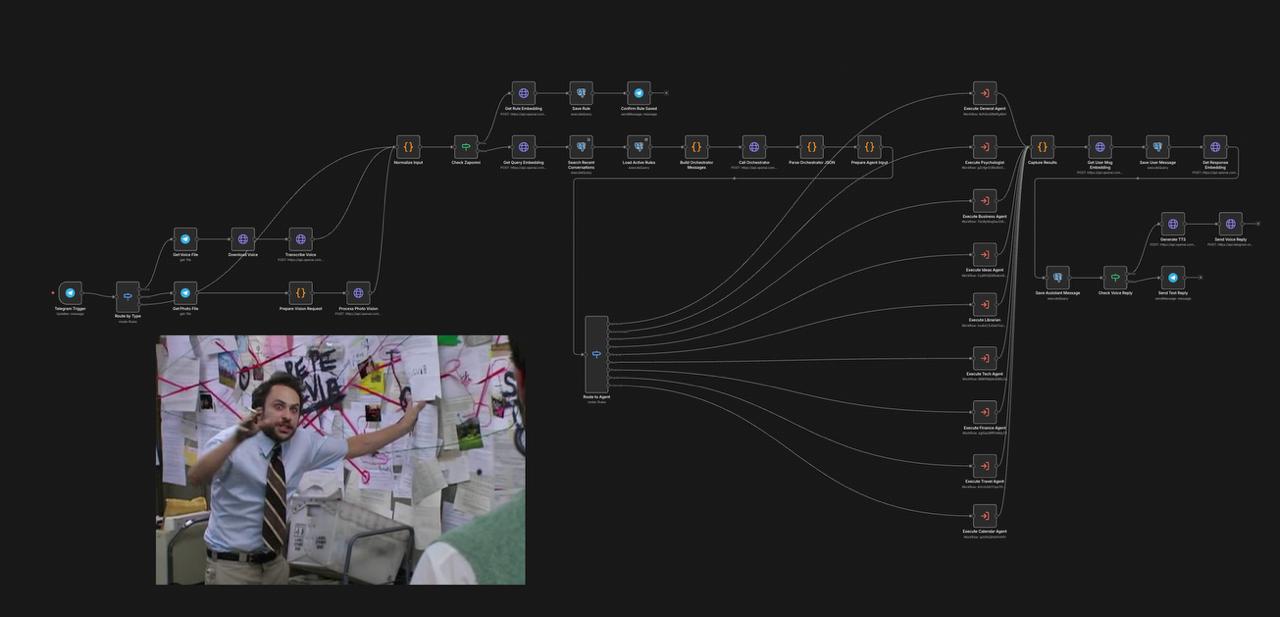Open the Get Response Embedding node
This screenshot has height=617, width=1280.
[1215, 147]
